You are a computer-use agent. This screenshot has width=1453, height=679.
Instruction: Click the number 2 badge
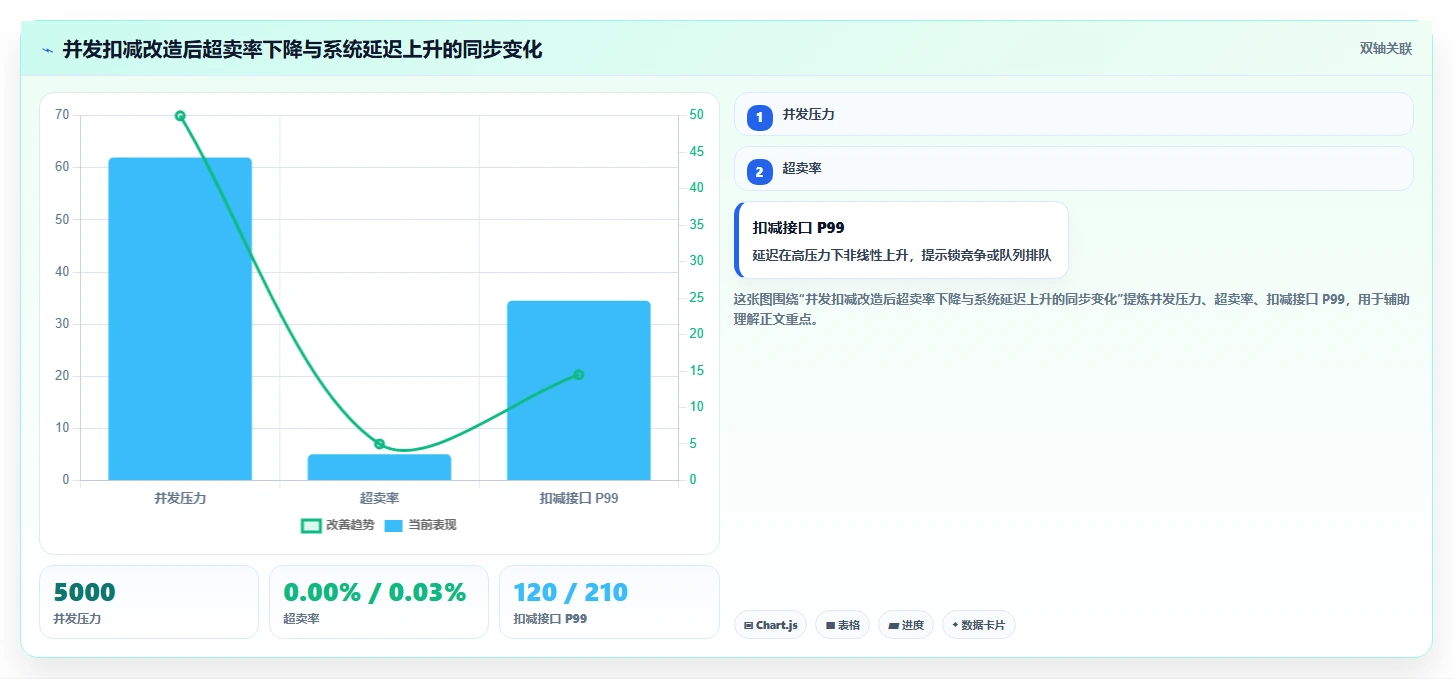759,173
